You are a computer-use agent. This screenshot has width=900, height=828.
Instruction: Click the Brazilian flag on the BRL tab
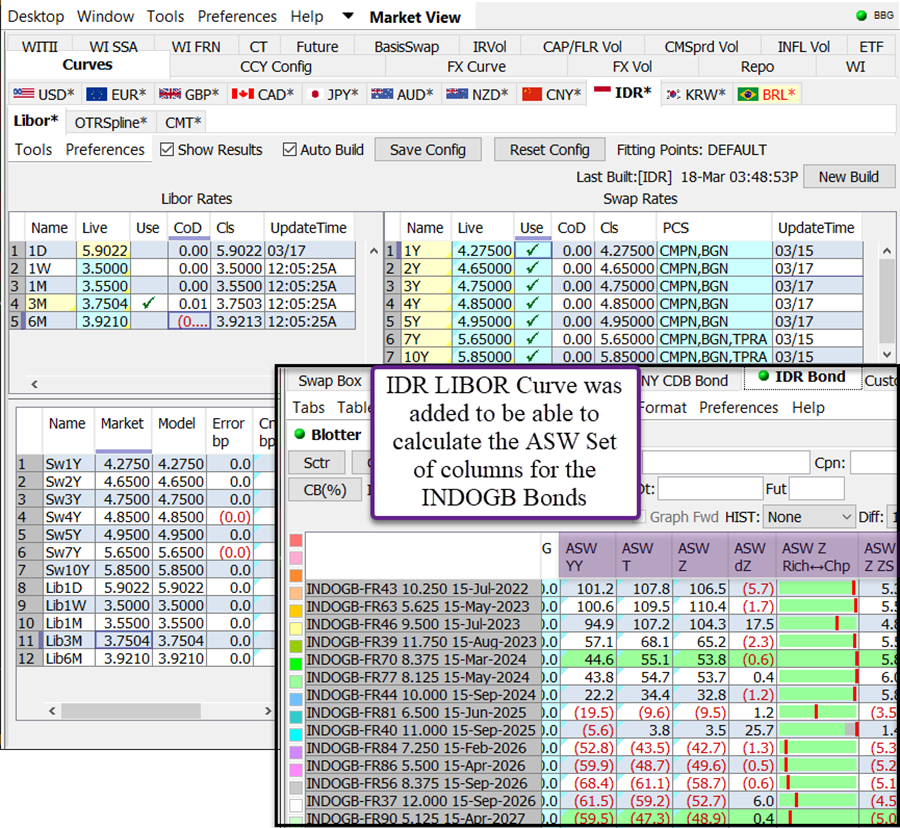(x=748, y=94)
